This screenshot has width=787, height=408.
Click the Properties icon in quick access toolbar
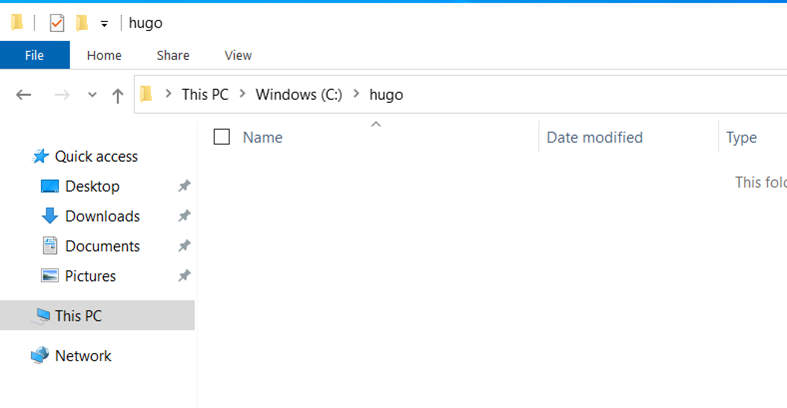pyautogui.click(x=57, y=23)
